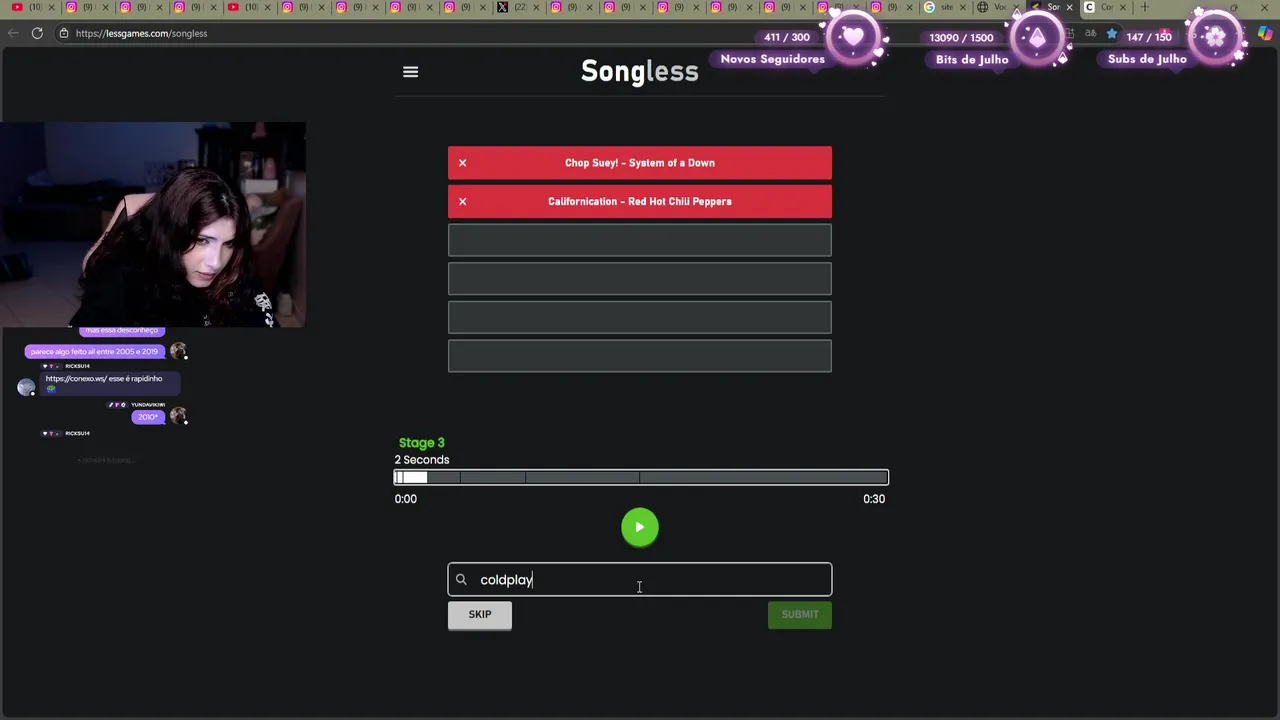
Task: Open the Songless hamburger menu
Action: (410, 72)
